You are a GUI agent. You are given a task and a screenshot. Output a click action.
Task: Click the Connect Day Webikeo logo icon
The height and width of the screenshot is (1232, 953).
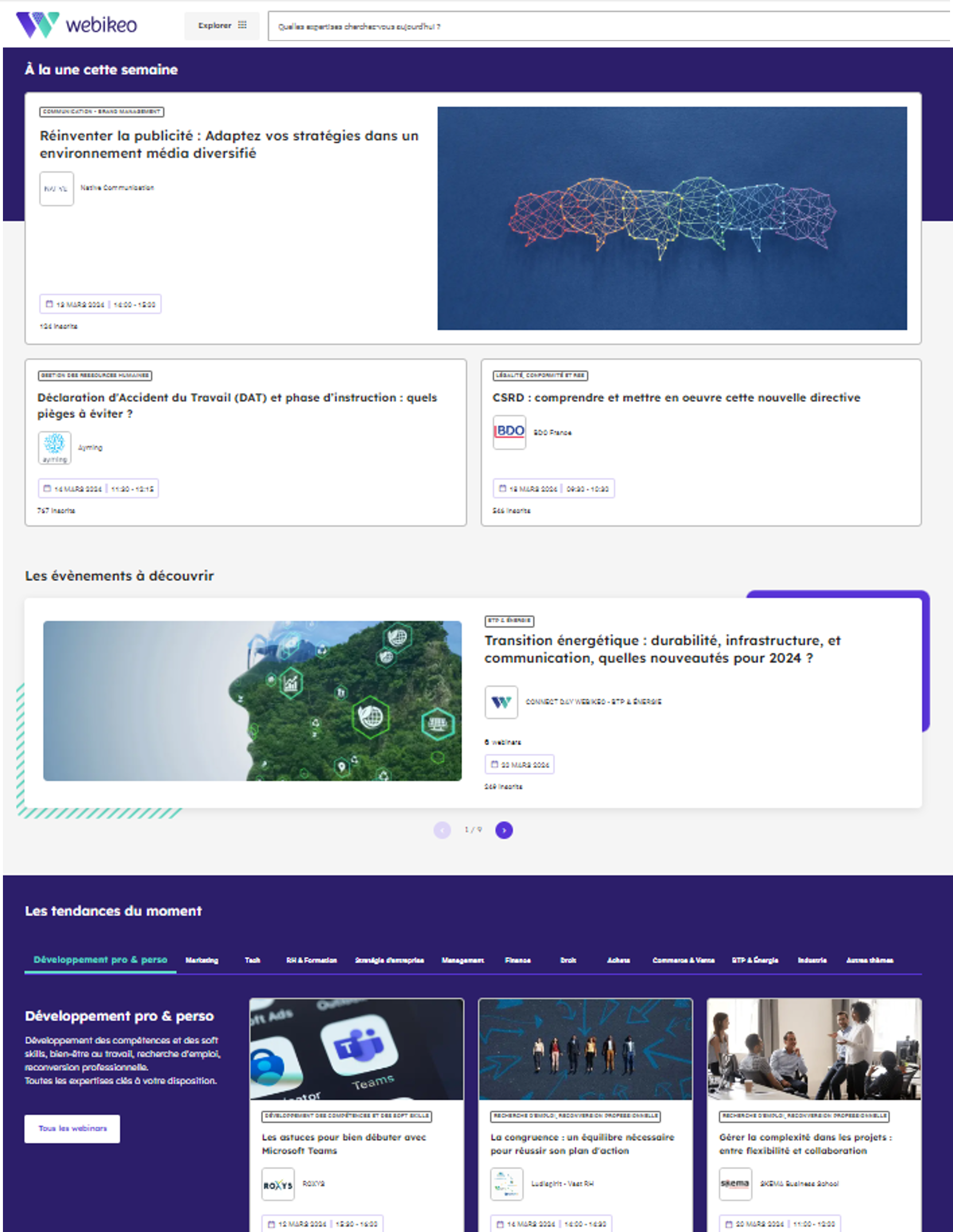coord(501,702)
